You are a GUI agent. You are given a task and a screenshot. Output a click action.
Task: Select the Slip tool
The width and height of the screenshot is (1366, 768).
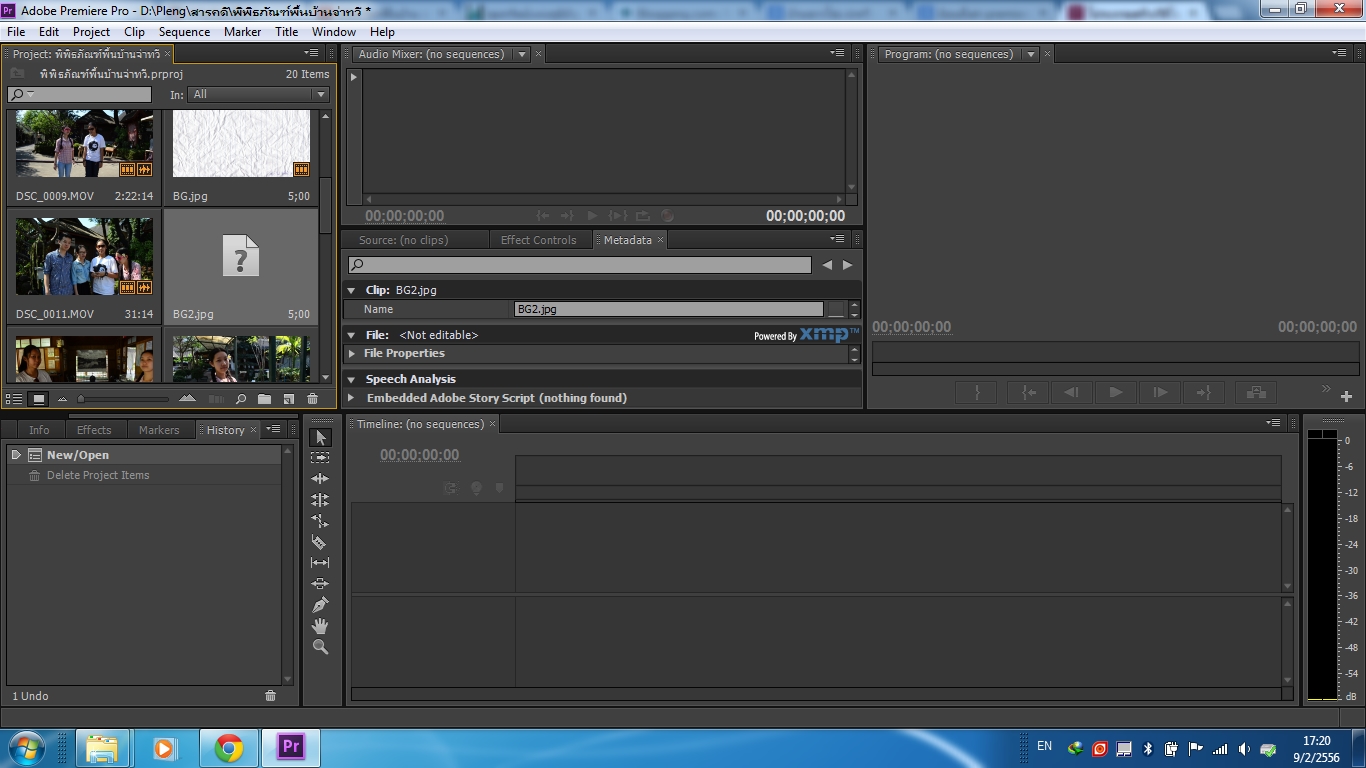320,563
